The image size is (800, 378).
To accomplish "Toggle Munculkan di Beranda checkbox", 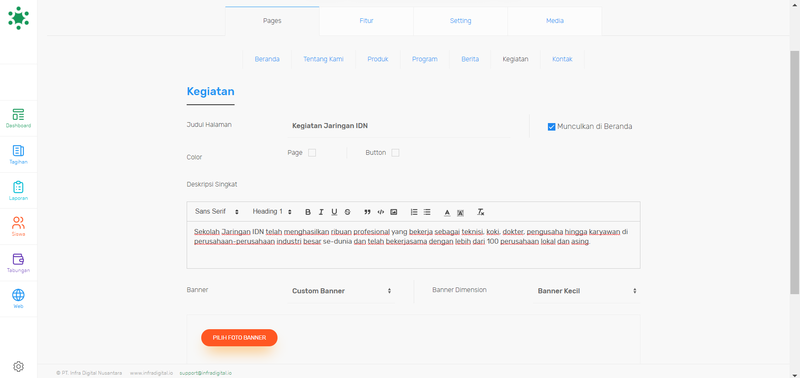I will tap(552, 127).
